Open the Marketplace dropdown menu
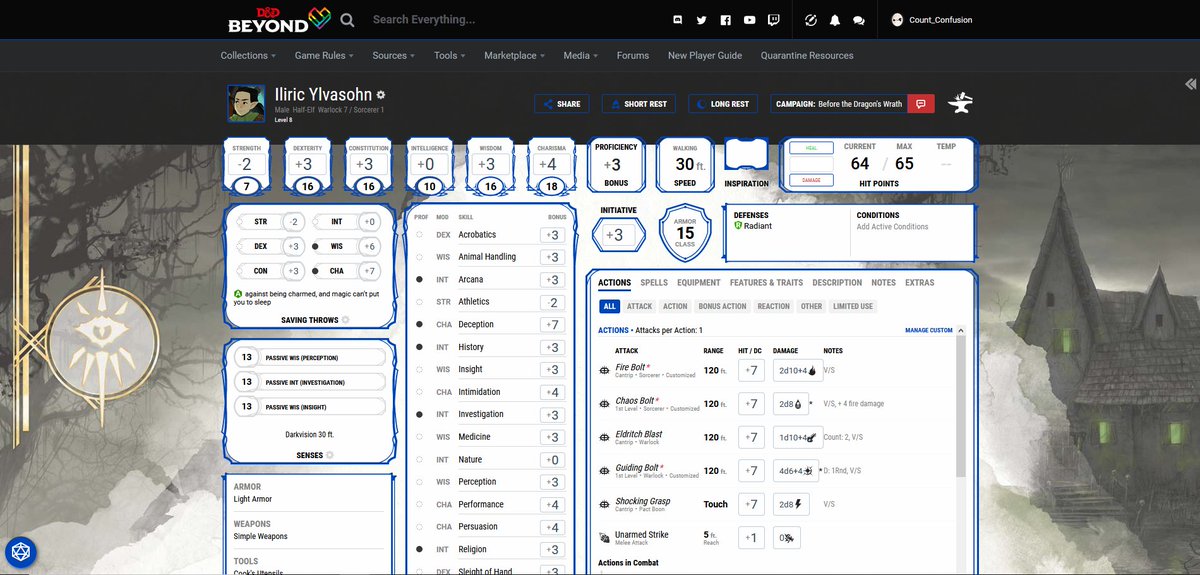The height and width of the screenshot is (575, 1200). [x=514, y=56]
